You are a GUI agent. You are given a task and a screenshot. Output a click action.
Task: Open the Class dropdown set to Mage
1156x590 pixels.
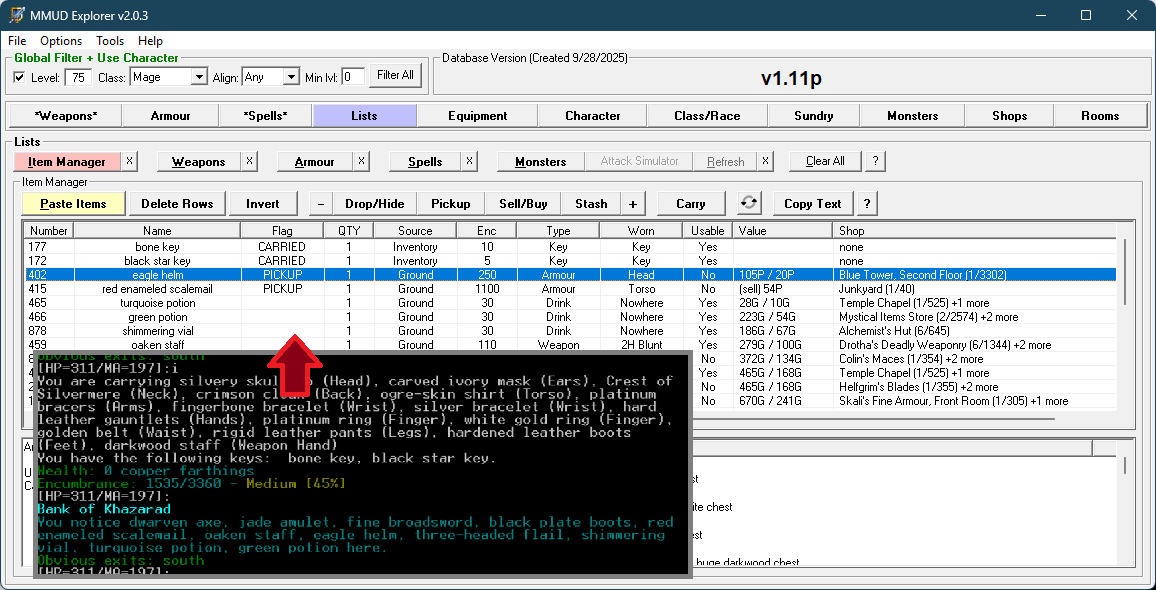pyautogui.click(x=198, y=77)
